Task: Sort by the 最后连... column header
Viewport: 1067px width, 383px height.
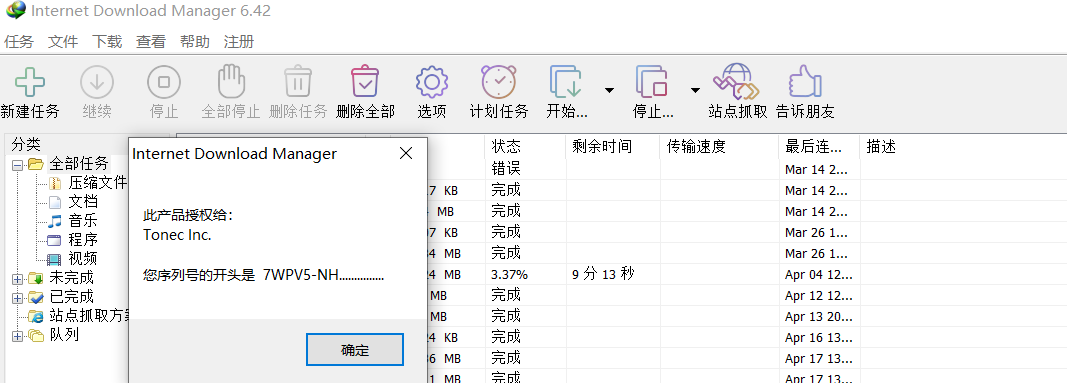Action: coord(819,146)
